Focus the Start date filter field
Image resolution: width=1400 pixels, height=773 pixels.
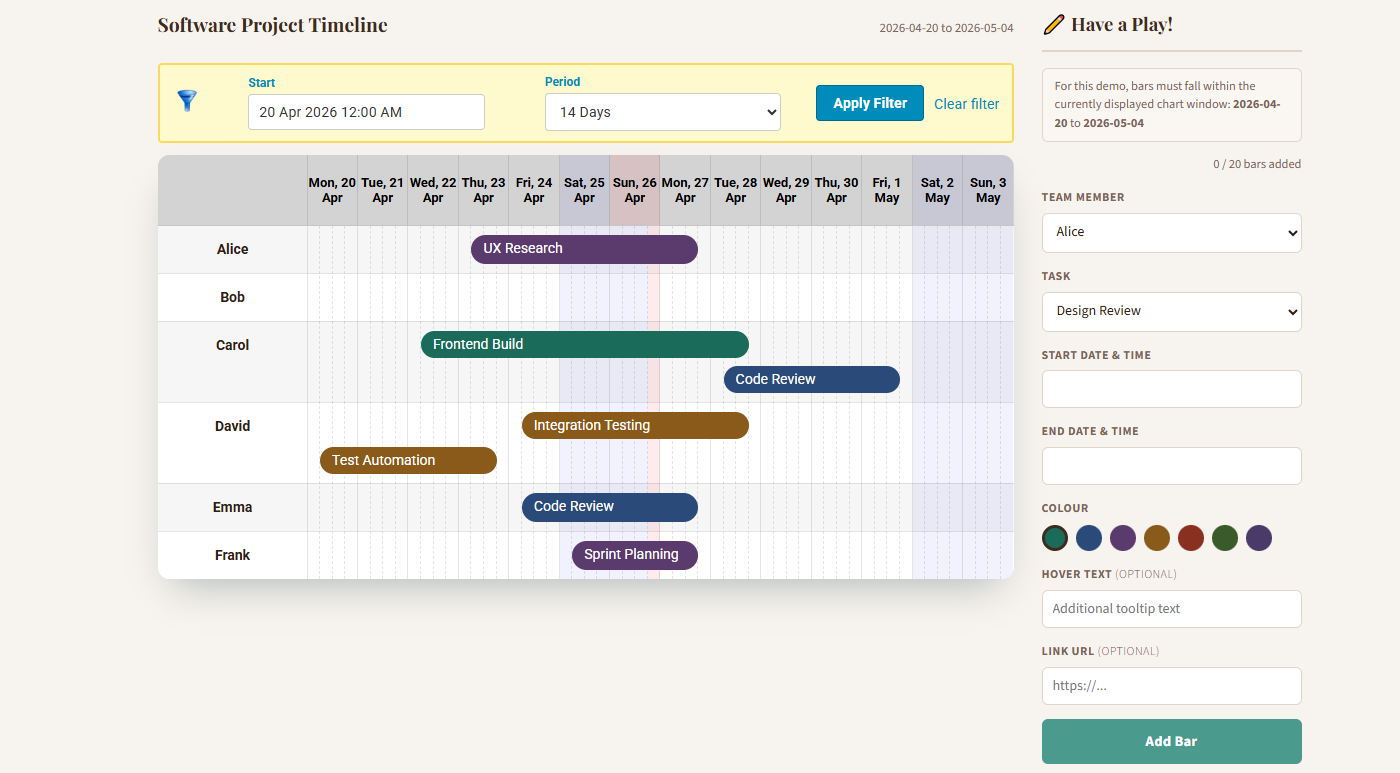pyautogui.click(x=366, y=112)
